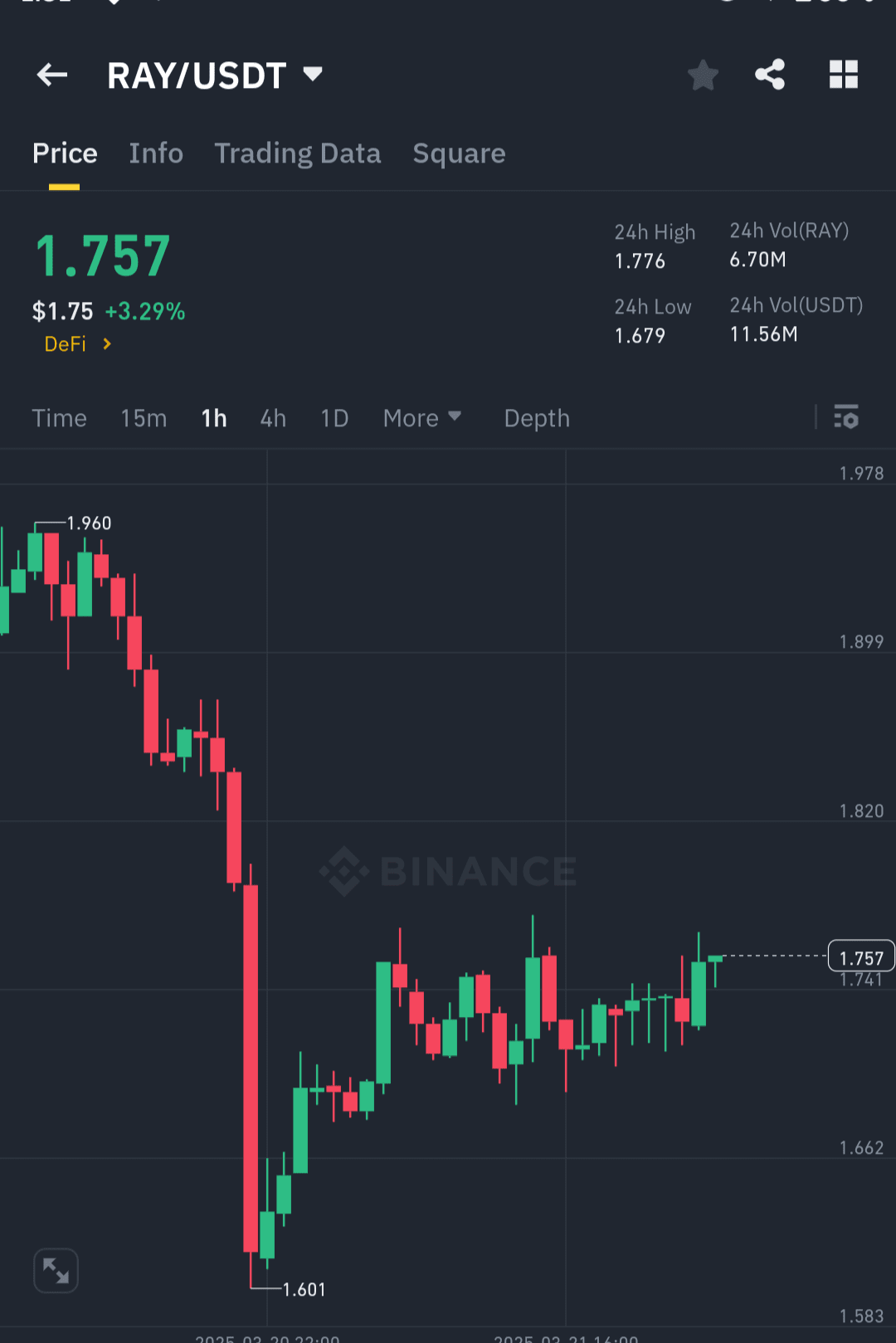The height and width of the screenshot is (1343, 896).
Task: Click the back arrow to exit chart
Action: [51, 75]
